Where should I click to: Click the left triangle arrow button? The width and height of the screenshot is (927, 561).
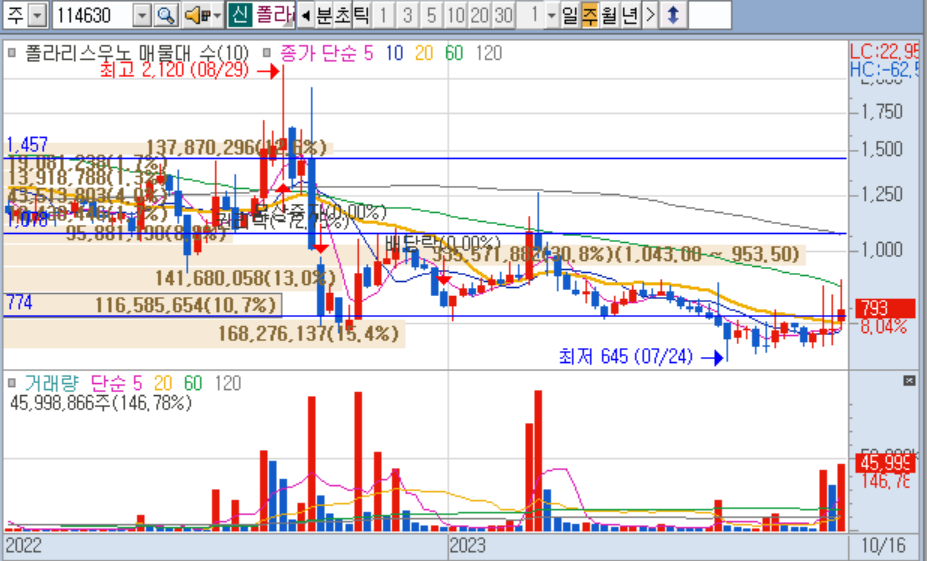[306, 15]
